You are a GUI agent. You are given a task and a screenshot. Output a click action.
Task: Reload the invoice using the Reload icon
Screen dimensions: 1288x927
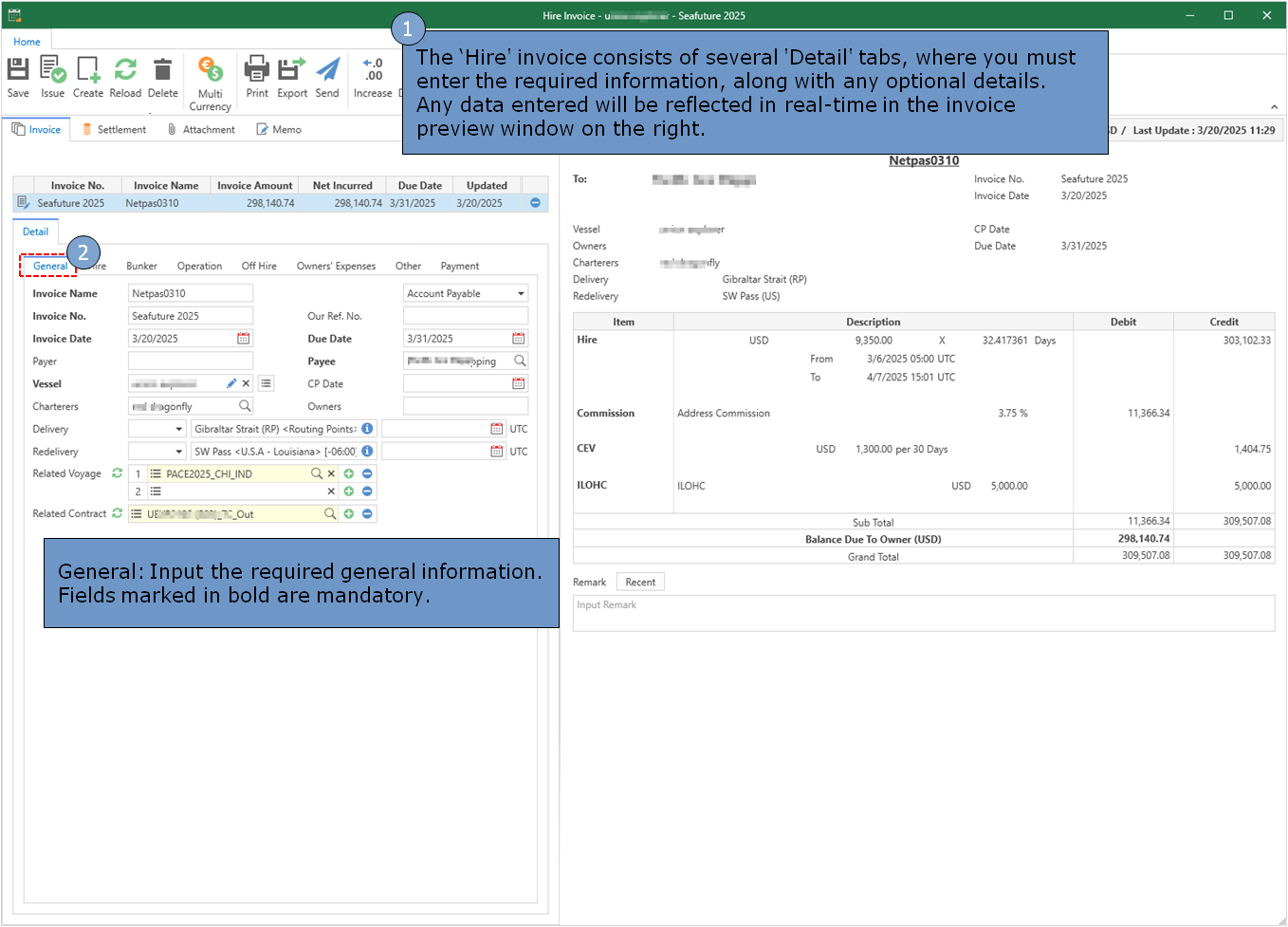click(x=125, y=70)
